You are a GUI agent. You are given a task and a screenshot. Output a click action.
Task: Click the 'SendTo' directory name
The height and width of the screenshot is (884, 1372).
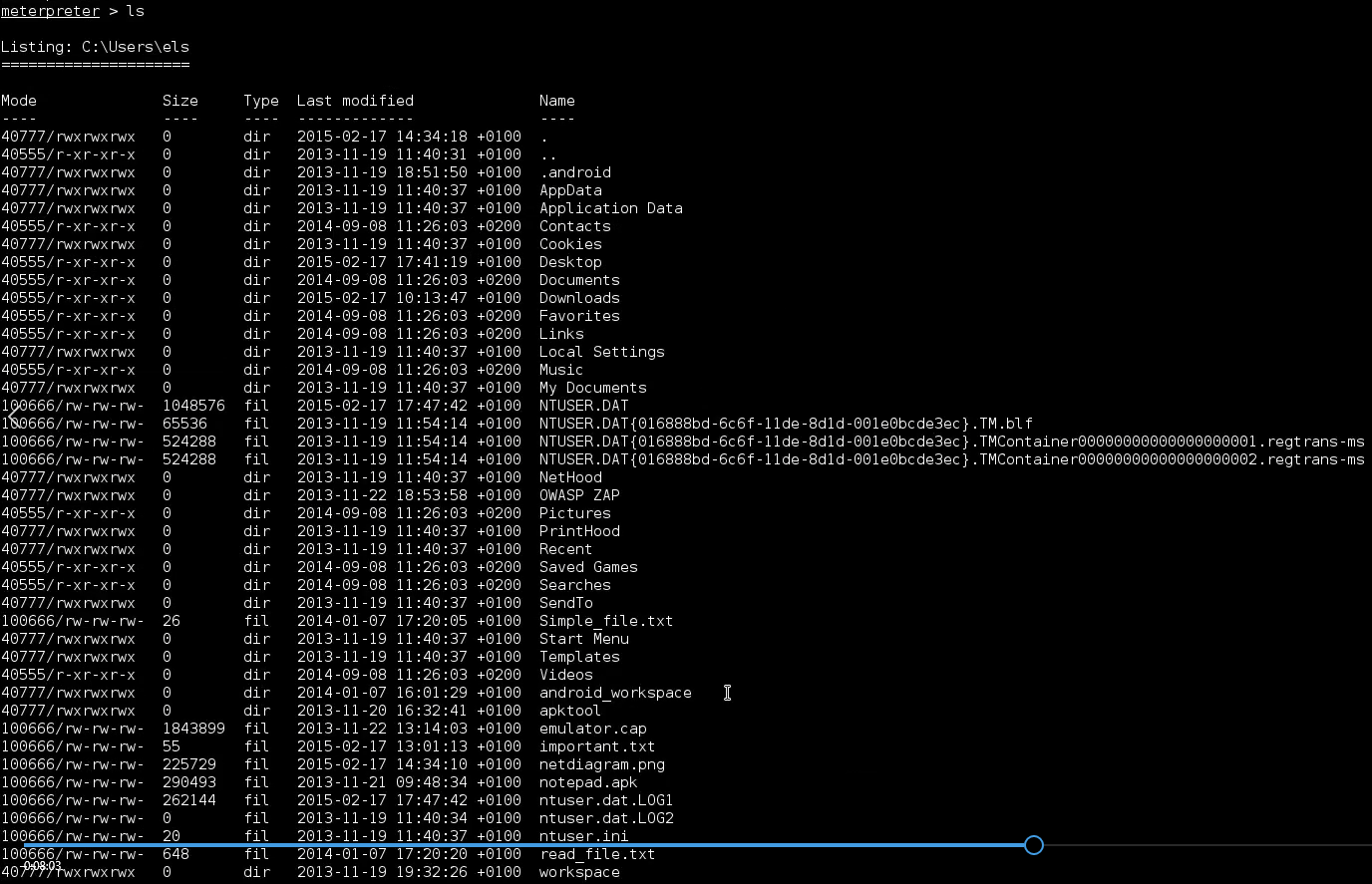pyautogui.click(x=566, y=603)
